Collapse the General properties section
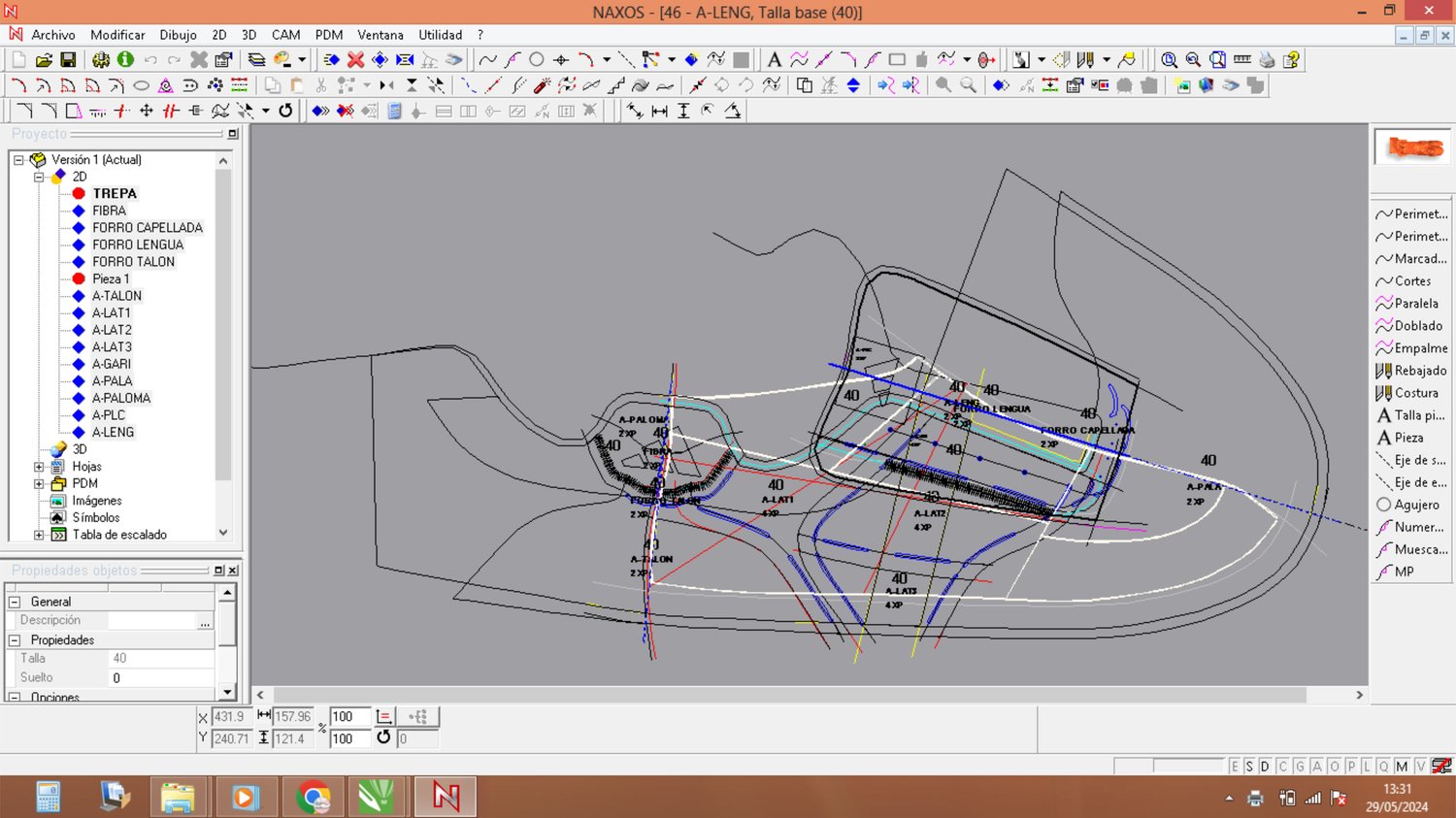 coord(15,602)
